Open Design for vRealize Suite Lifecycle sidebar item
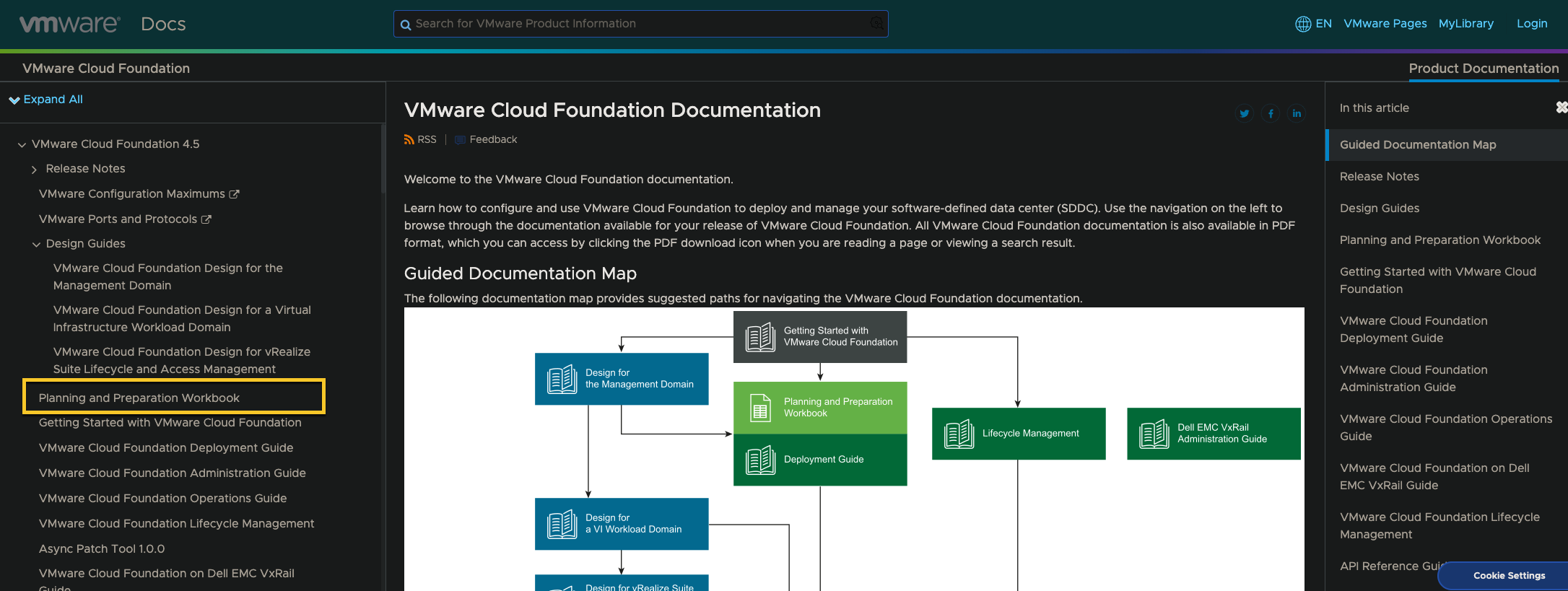1568x591 pixels. tap(182, 361)
